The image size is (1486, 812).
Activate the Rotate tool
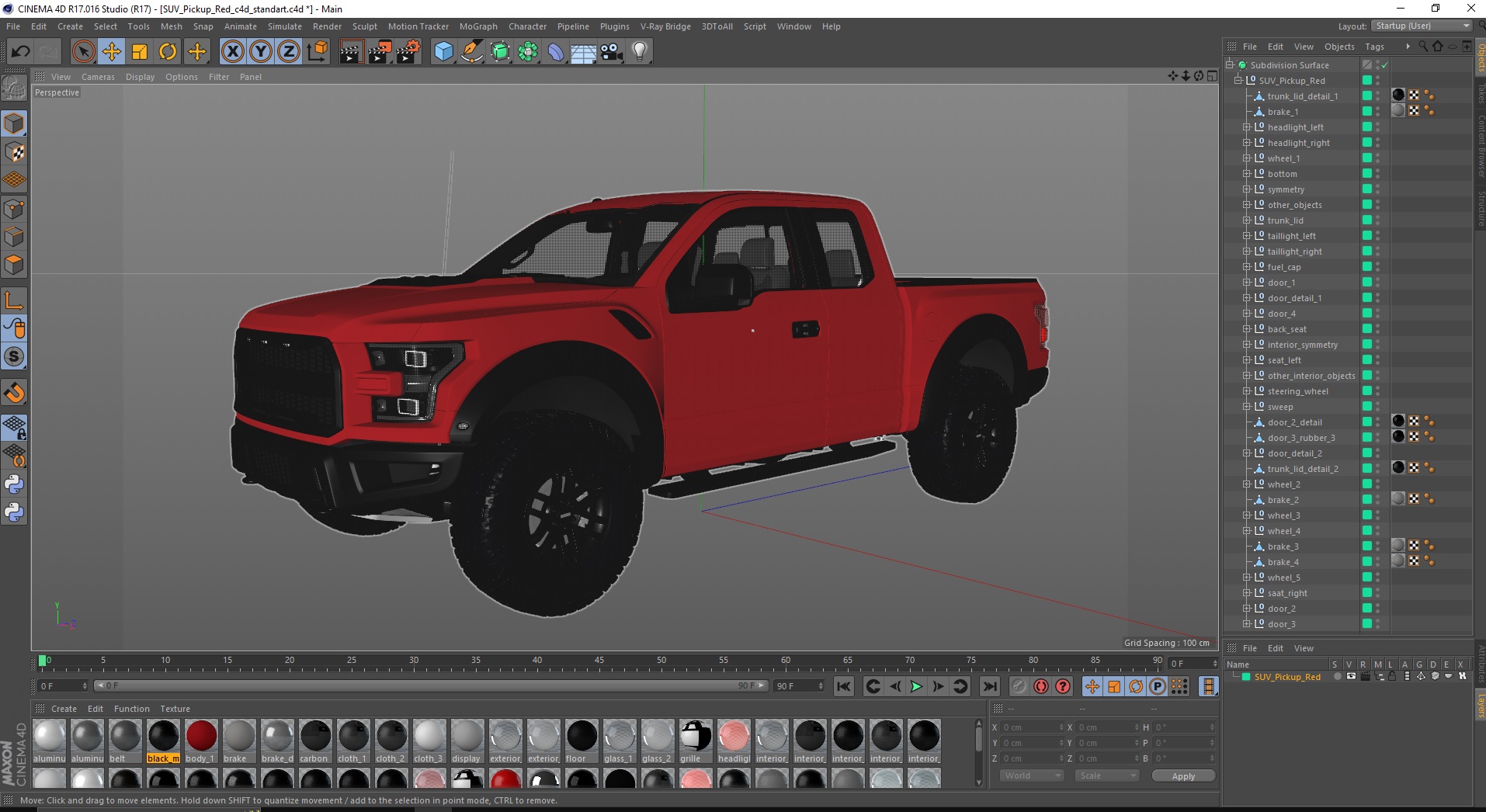point(168,52)
